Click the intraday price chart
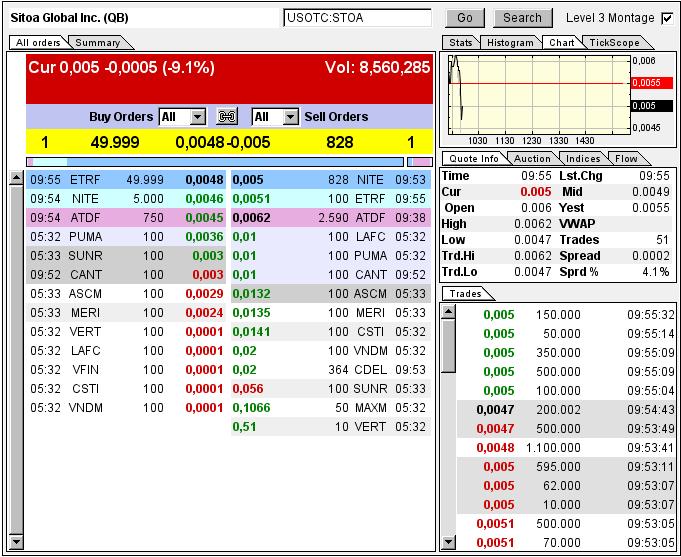This screenshot has width=681, height=557. (539, 94)
